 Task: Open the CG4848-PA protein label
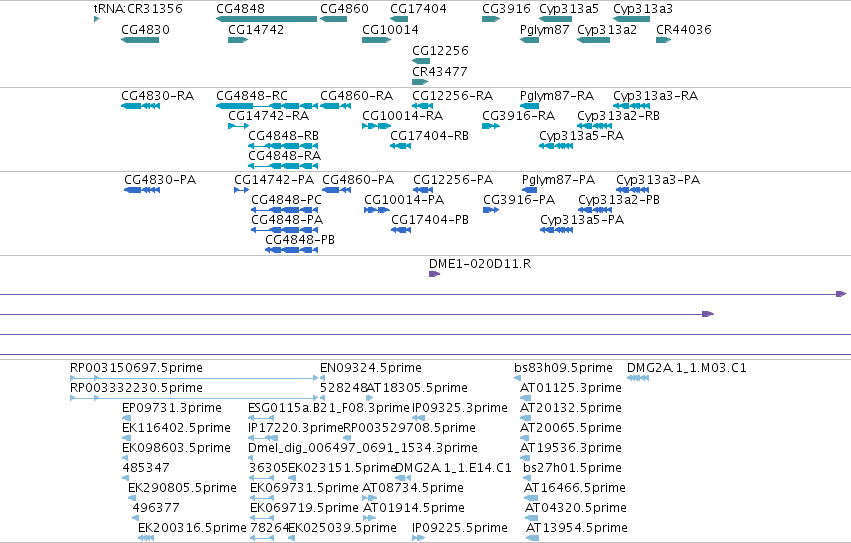tap(287, 219)
